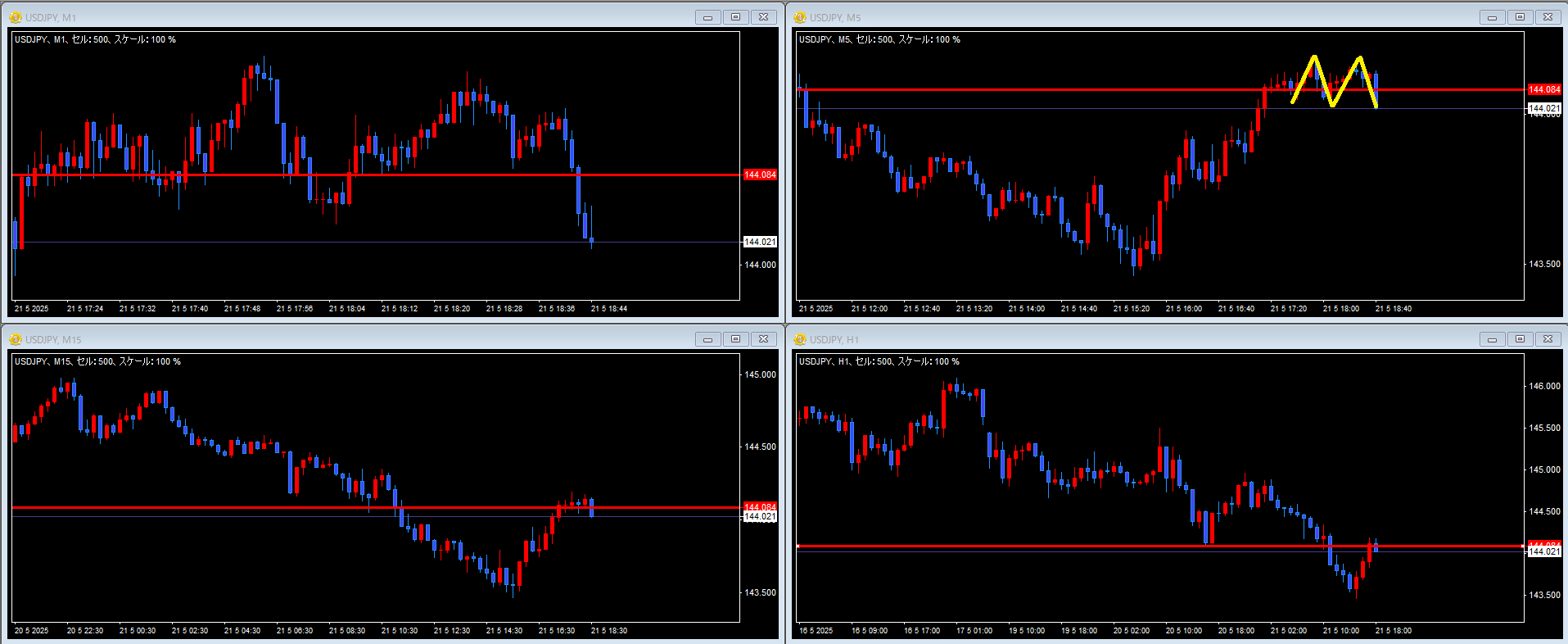The height and width of the screenshot is (644, 1568).
Task: Click the 144.084 red price label in M1 chart
Action: tap(760, 175)
